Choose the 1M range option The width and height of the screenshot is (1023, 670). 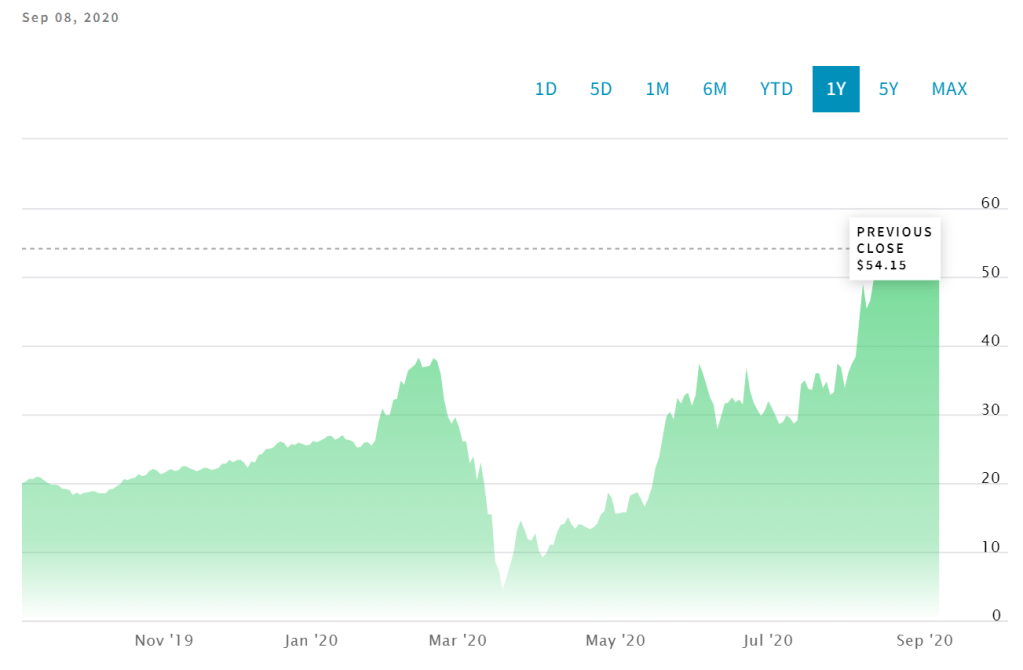pyautogui.click(x=657, y=89)
